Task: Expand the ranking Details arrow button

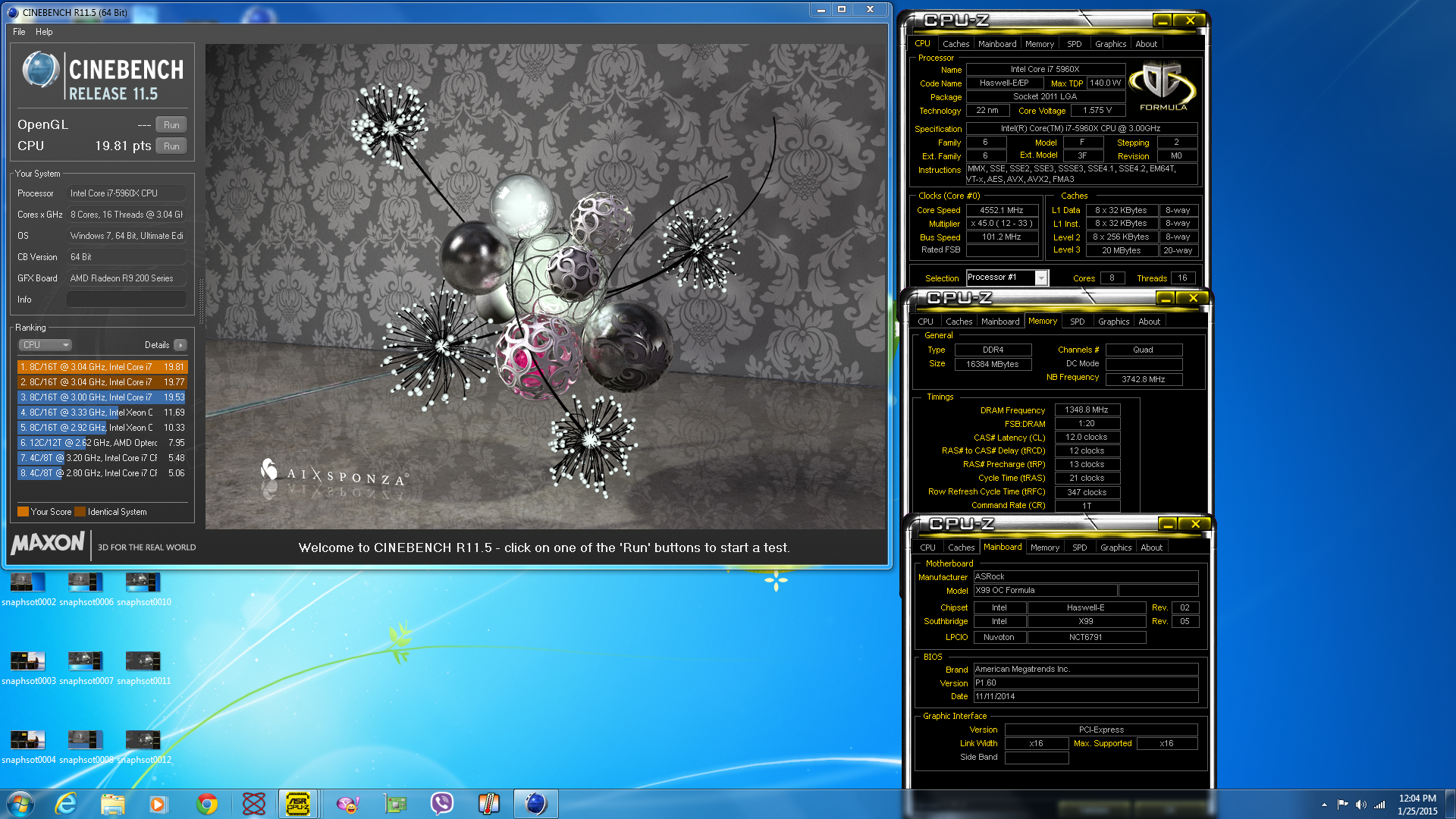Action: point(180,345)
